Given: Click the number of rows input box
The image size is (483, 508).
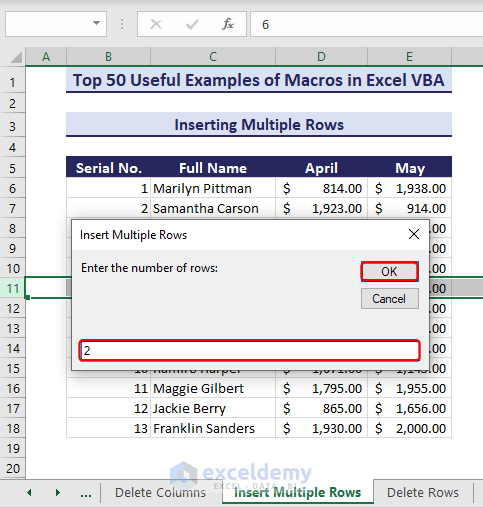Looking at the screenshot, I should tap(249, 350).
